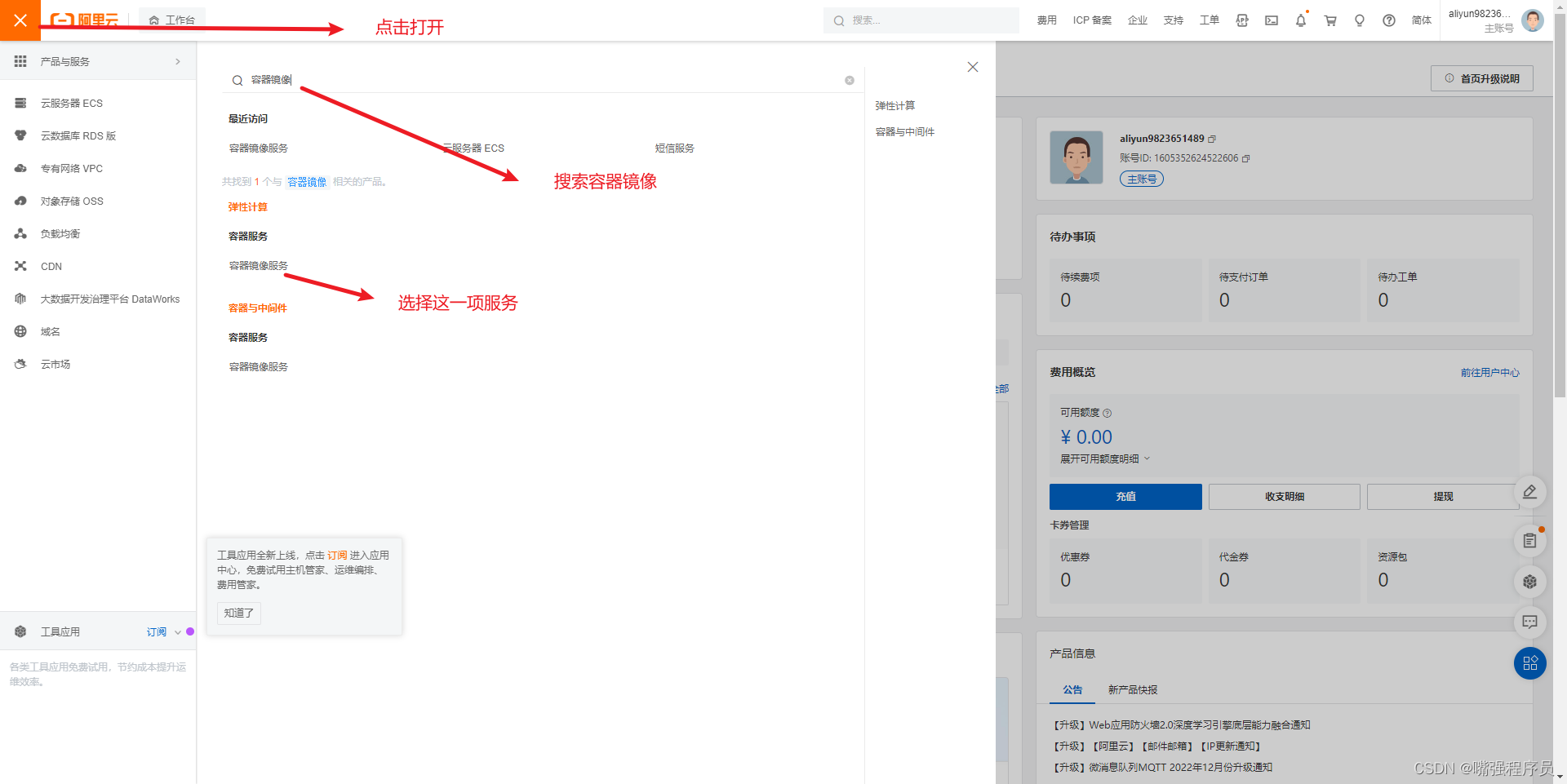Expand 产品与服务 with its chevron

[178, 61]
